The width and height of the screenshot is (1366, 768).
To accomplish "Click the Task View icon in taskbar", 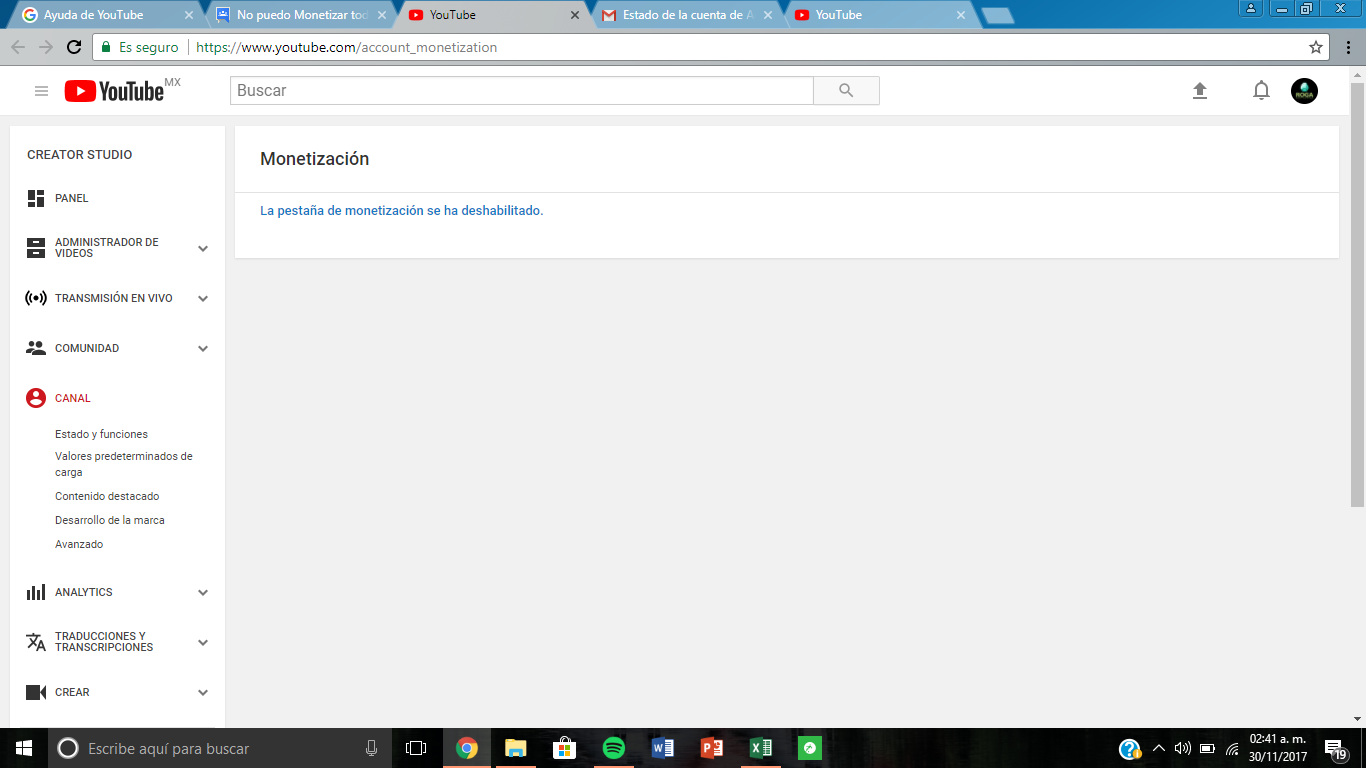I will 416,748.
